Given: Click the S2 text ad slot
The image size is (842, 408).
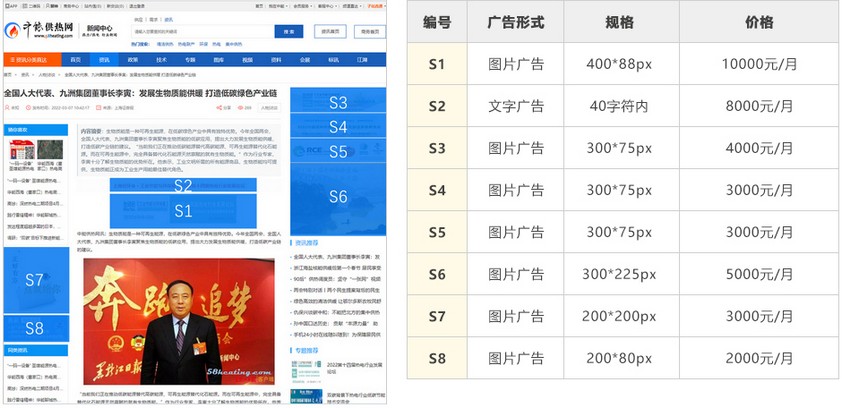Looking at the screenshot, I should click(x=183, y=185).
